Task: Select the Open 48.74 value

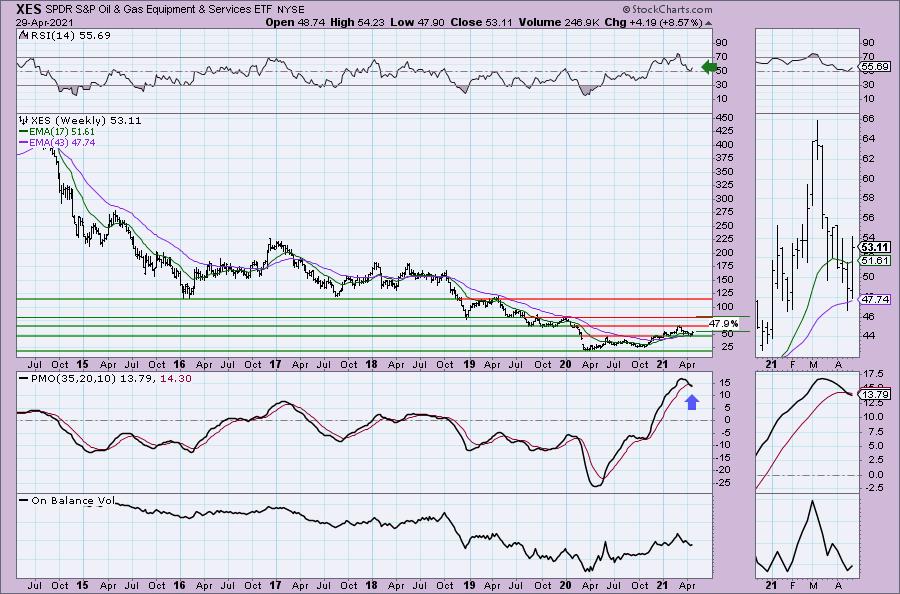Action: (x=294, y=22)
